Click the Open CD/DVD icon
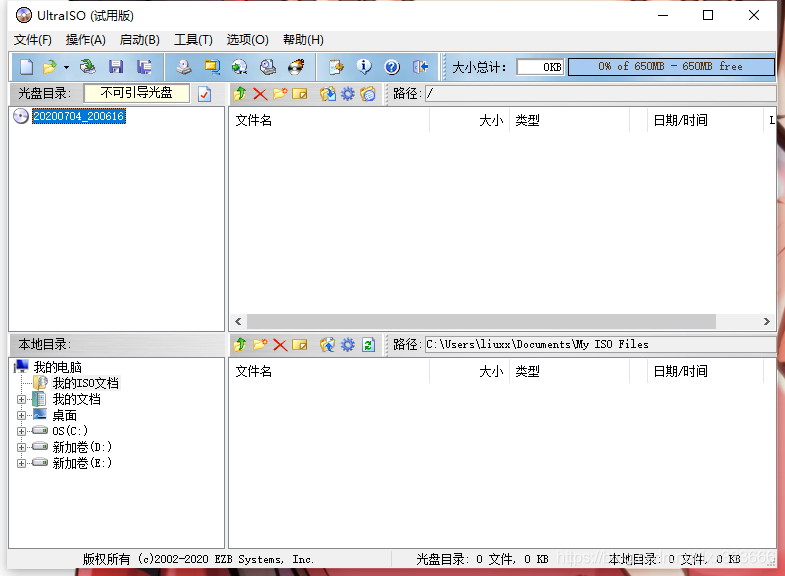The width and height of the screenshot is (785, 576). click(88, 67)
